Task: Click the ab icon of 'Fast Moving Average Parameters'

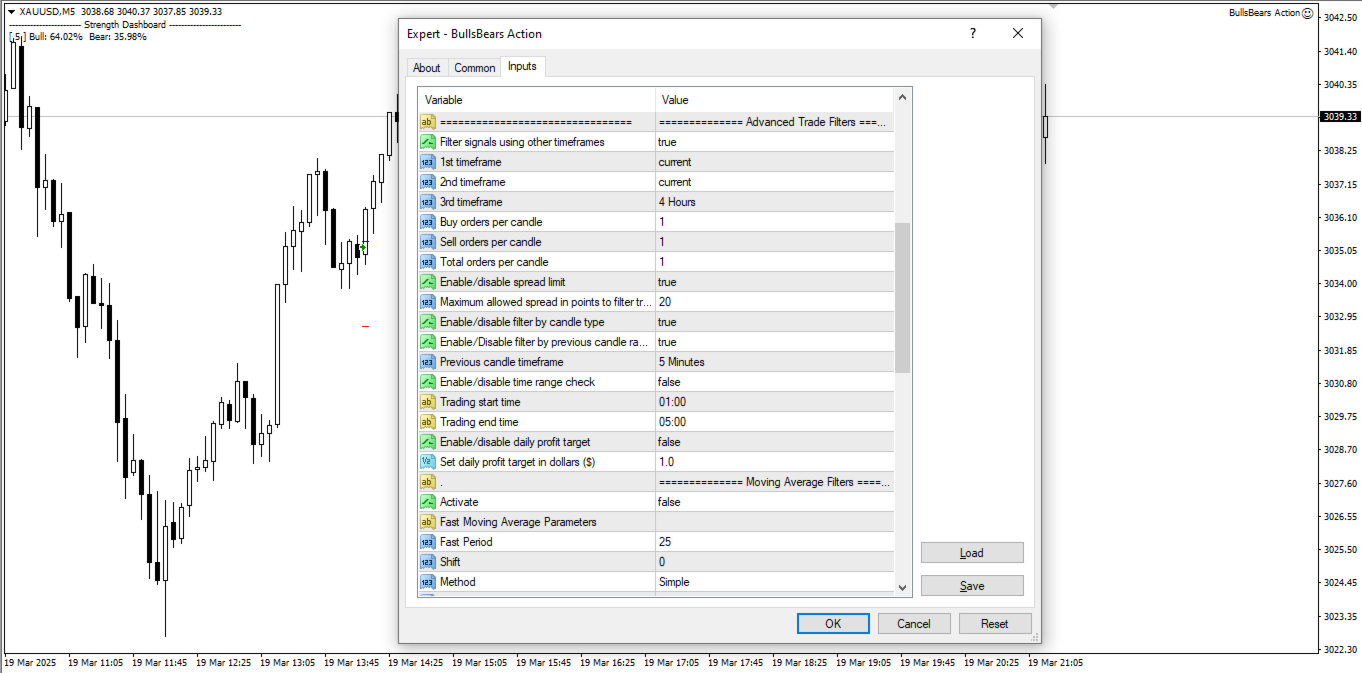Action: (x=427, y=522)
